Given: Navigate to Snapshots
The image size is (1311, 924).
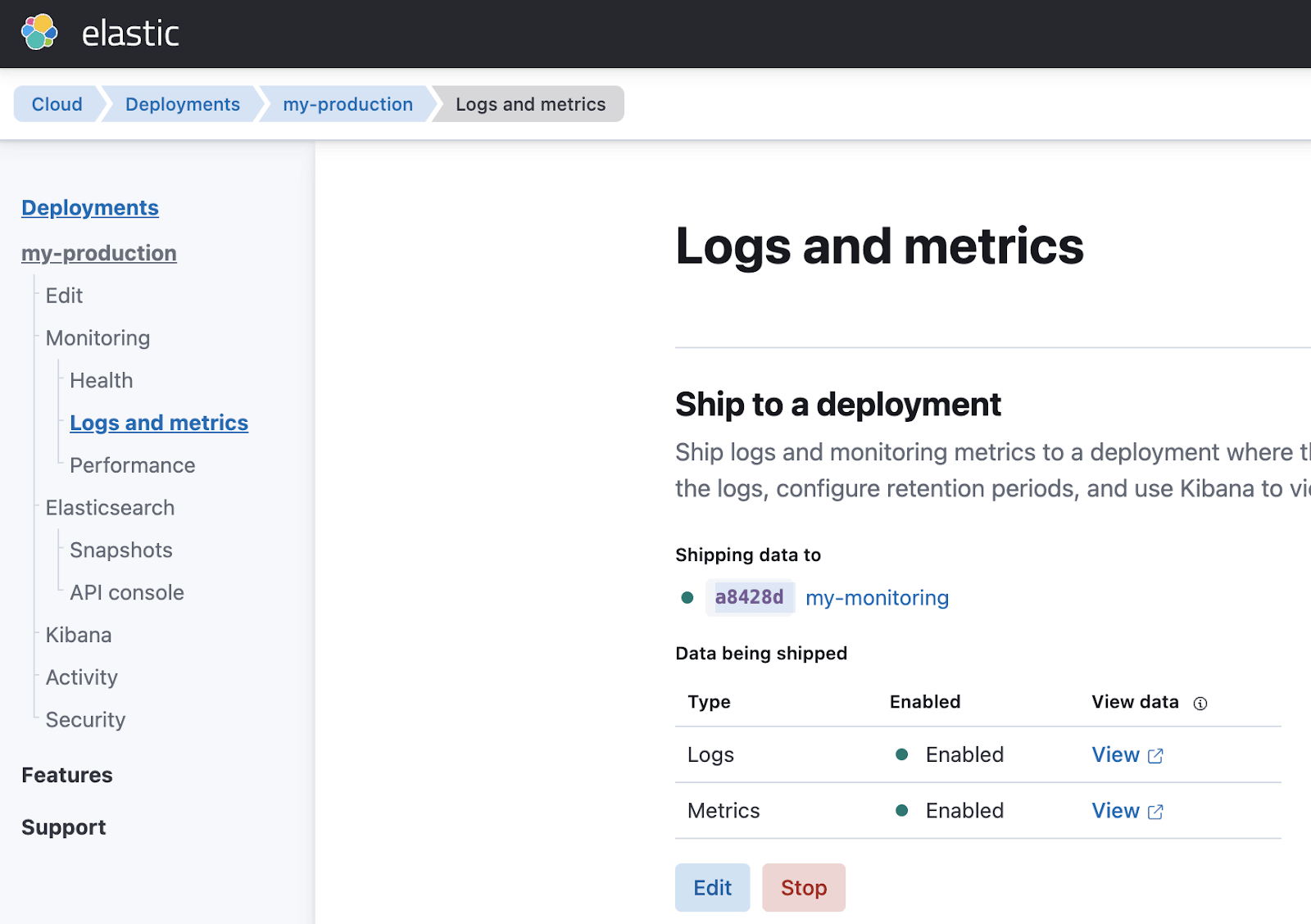Looking at the screenshot, I should click(120, 550).
